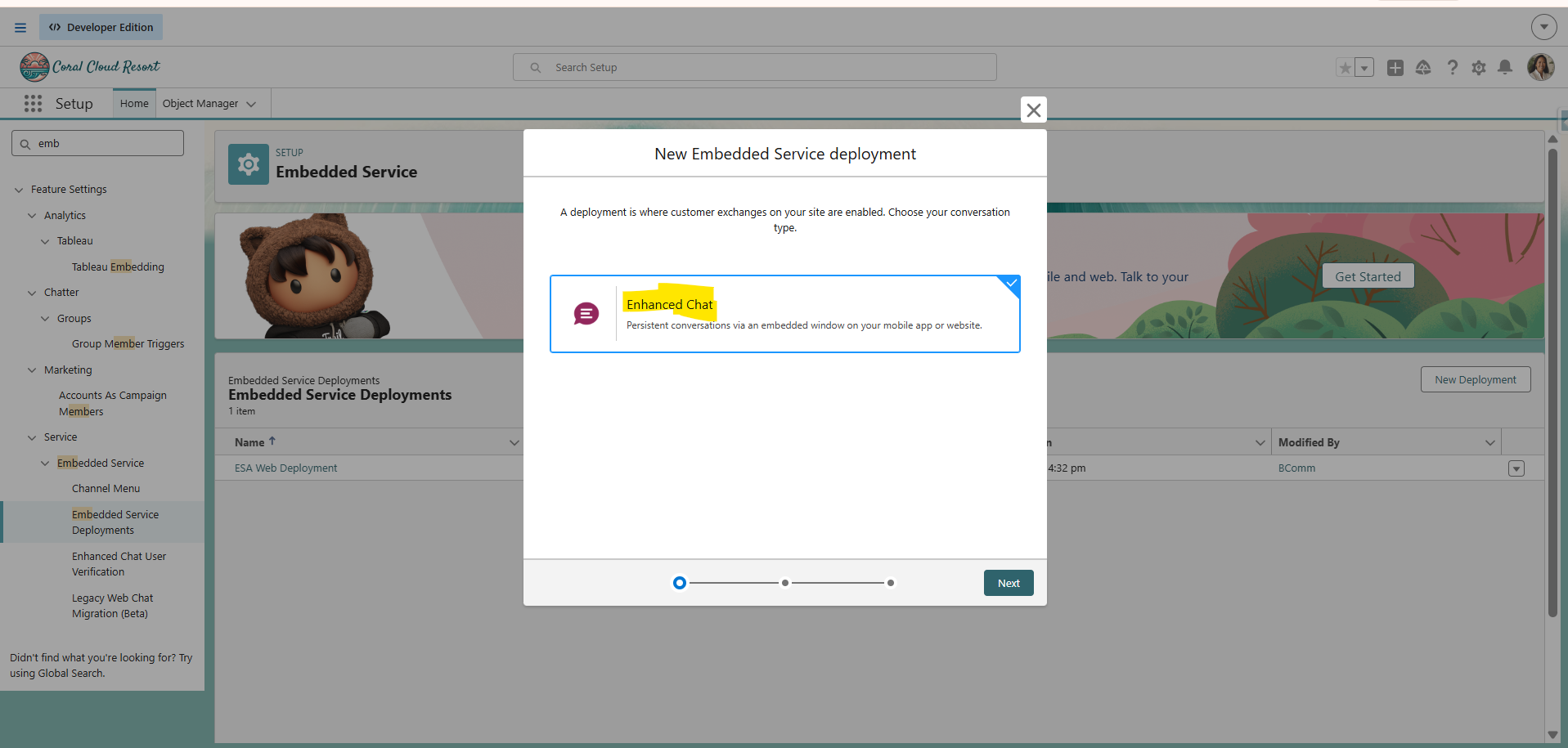Image resolution: width=1568 pixels, height=748 pixels.
Task: Collapse the Groups tree node
Action: (45, 319)
